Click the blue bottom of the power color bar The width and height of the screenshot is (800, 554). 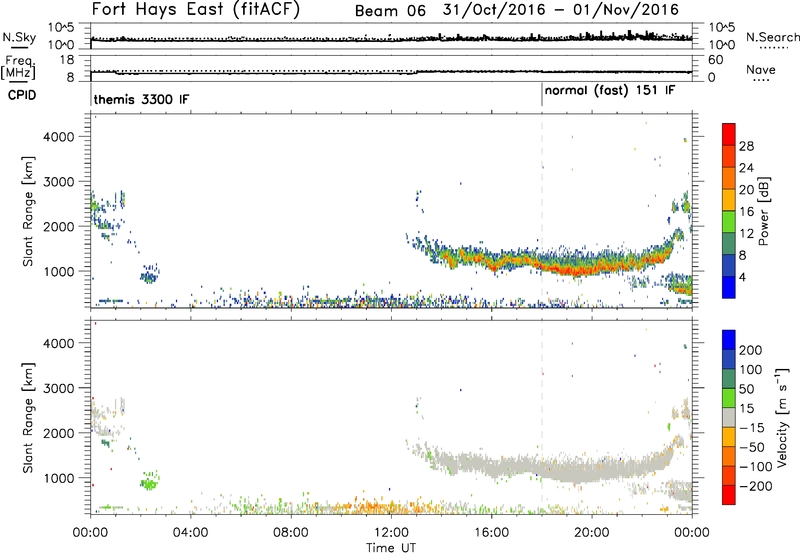click(729, 287)
